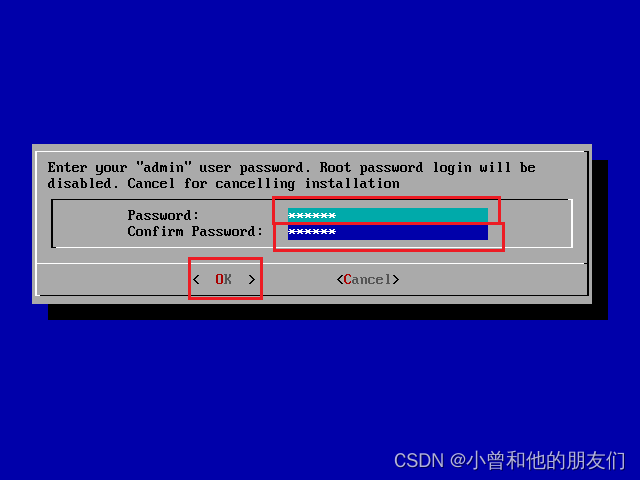Click the "Password:" label text
The height and width of the screenshot is (480, 640).
click(163, 216)
